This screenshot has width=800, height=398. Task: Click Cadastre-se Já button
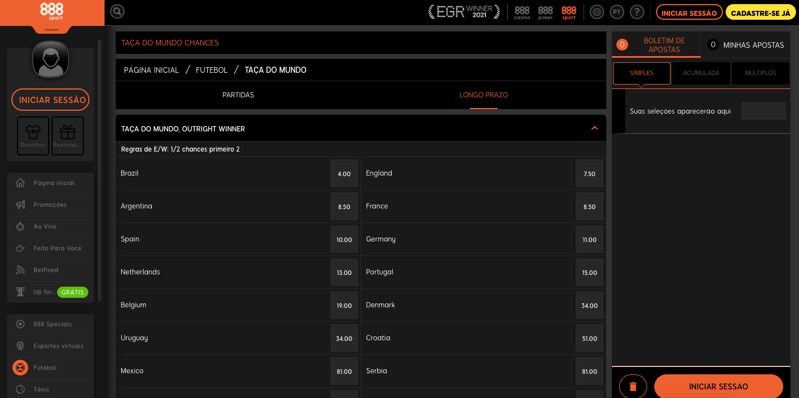760,13
